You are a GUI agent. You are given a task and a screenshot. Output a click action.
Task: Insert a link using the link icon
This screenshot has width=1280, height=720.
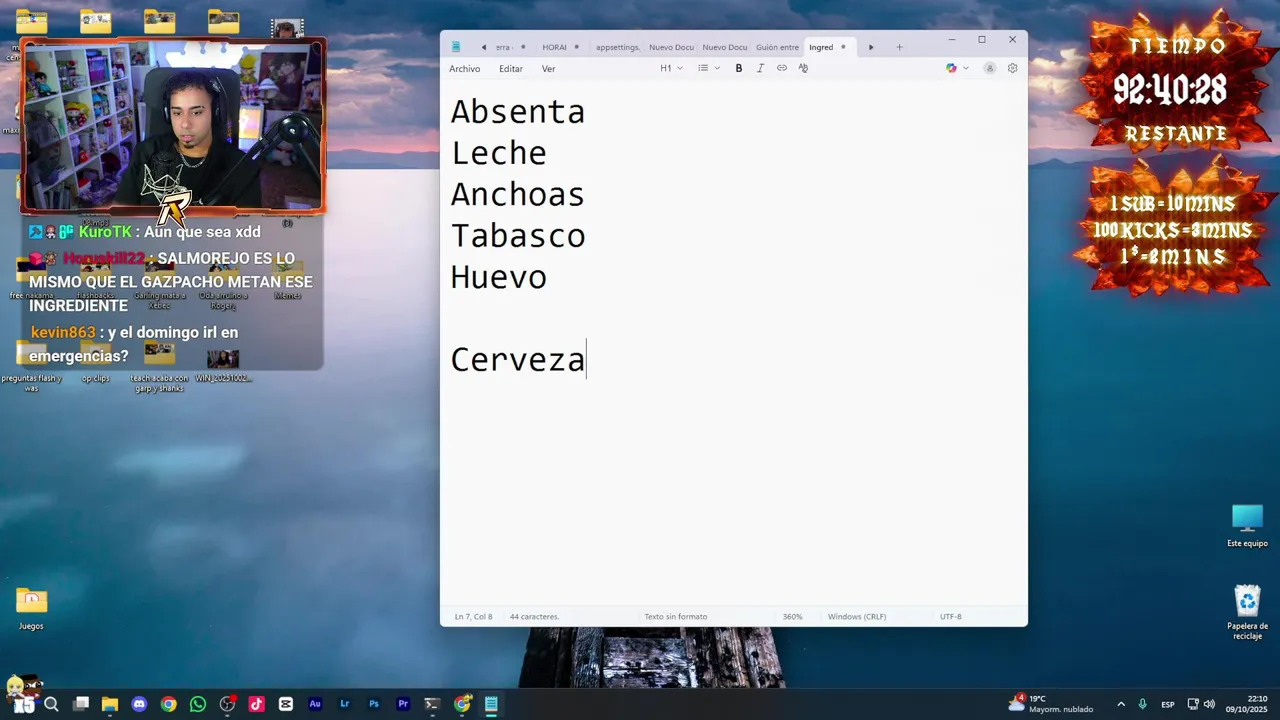click(782, 68)
